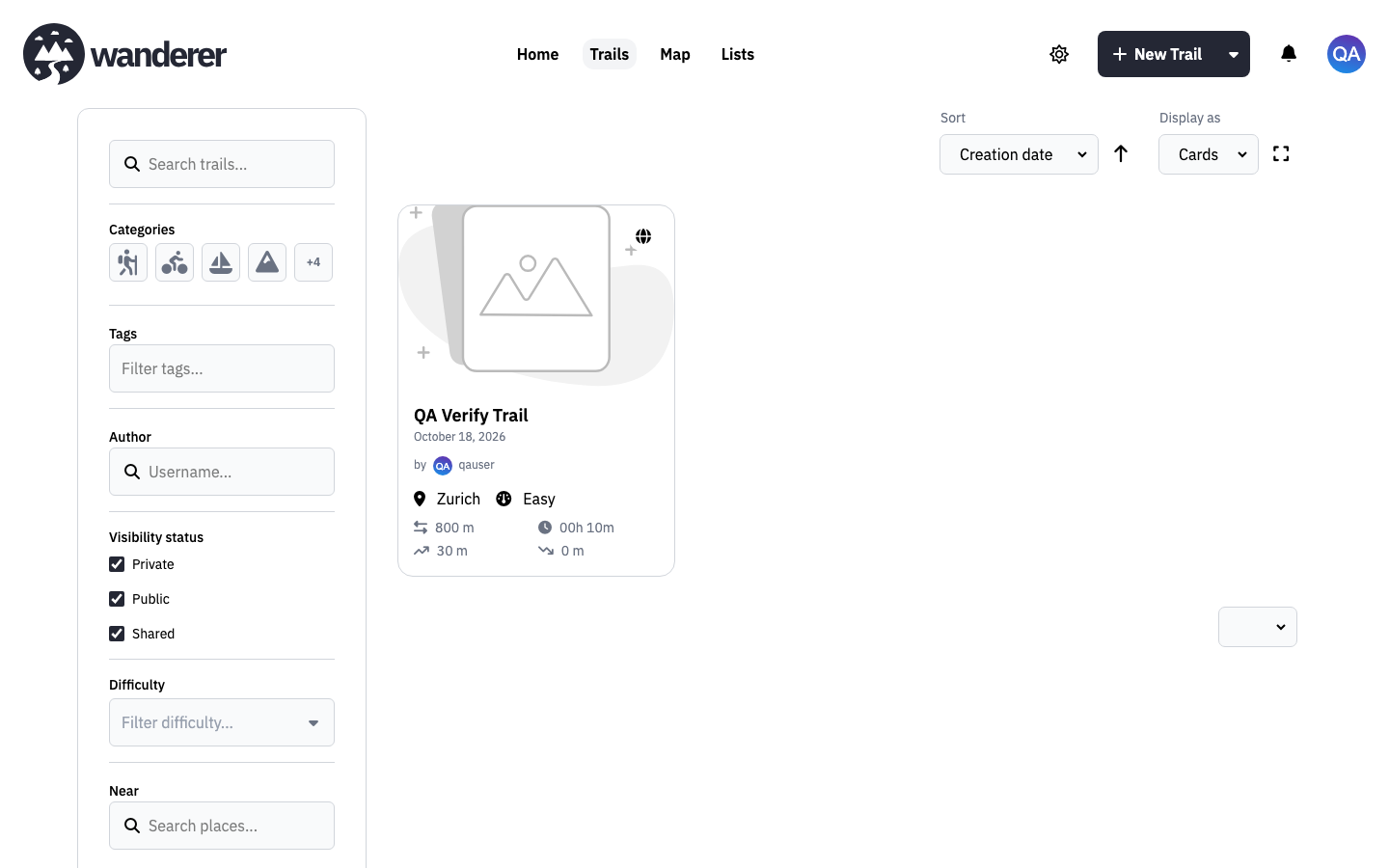Click the 30 m ascent value
The image size is (1389, 868).
451,551
